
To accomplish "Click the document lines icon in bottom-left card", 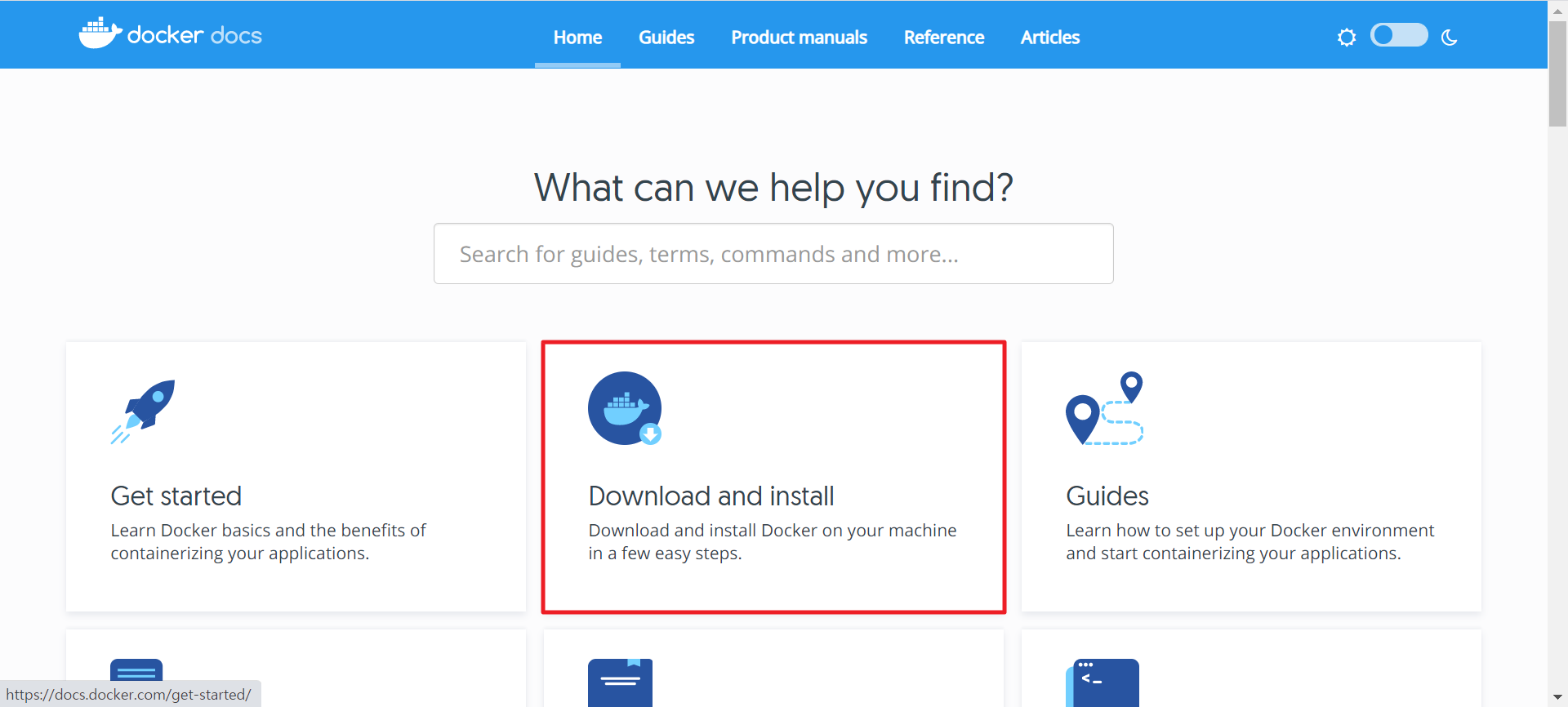I will 136,670.
